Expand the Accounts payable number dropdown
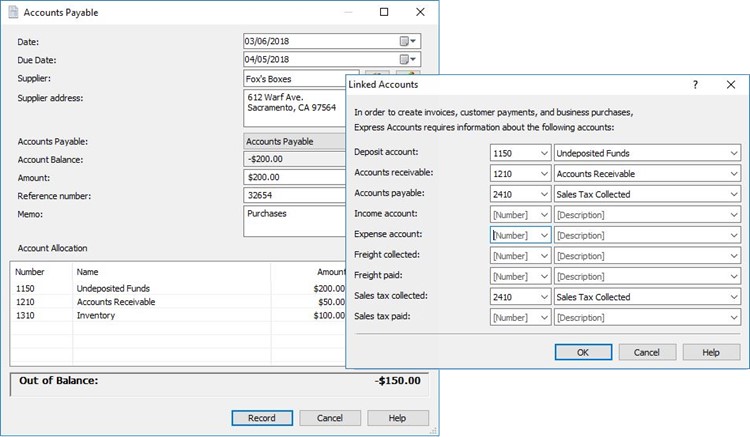The height and width of the screenshot is (437, 750). coord(544,194)
